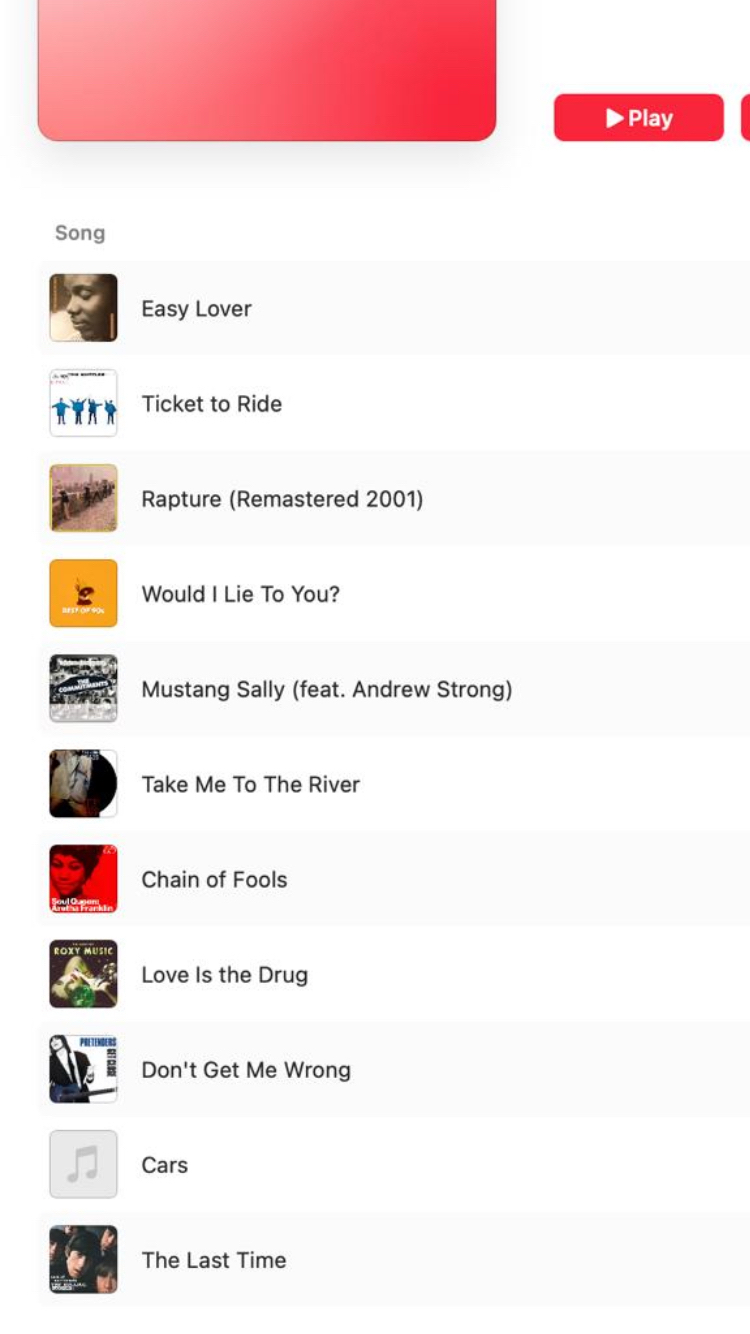Click the orange Best of 90s album cover
This screenshot has height=1334, width=750.
84,593
